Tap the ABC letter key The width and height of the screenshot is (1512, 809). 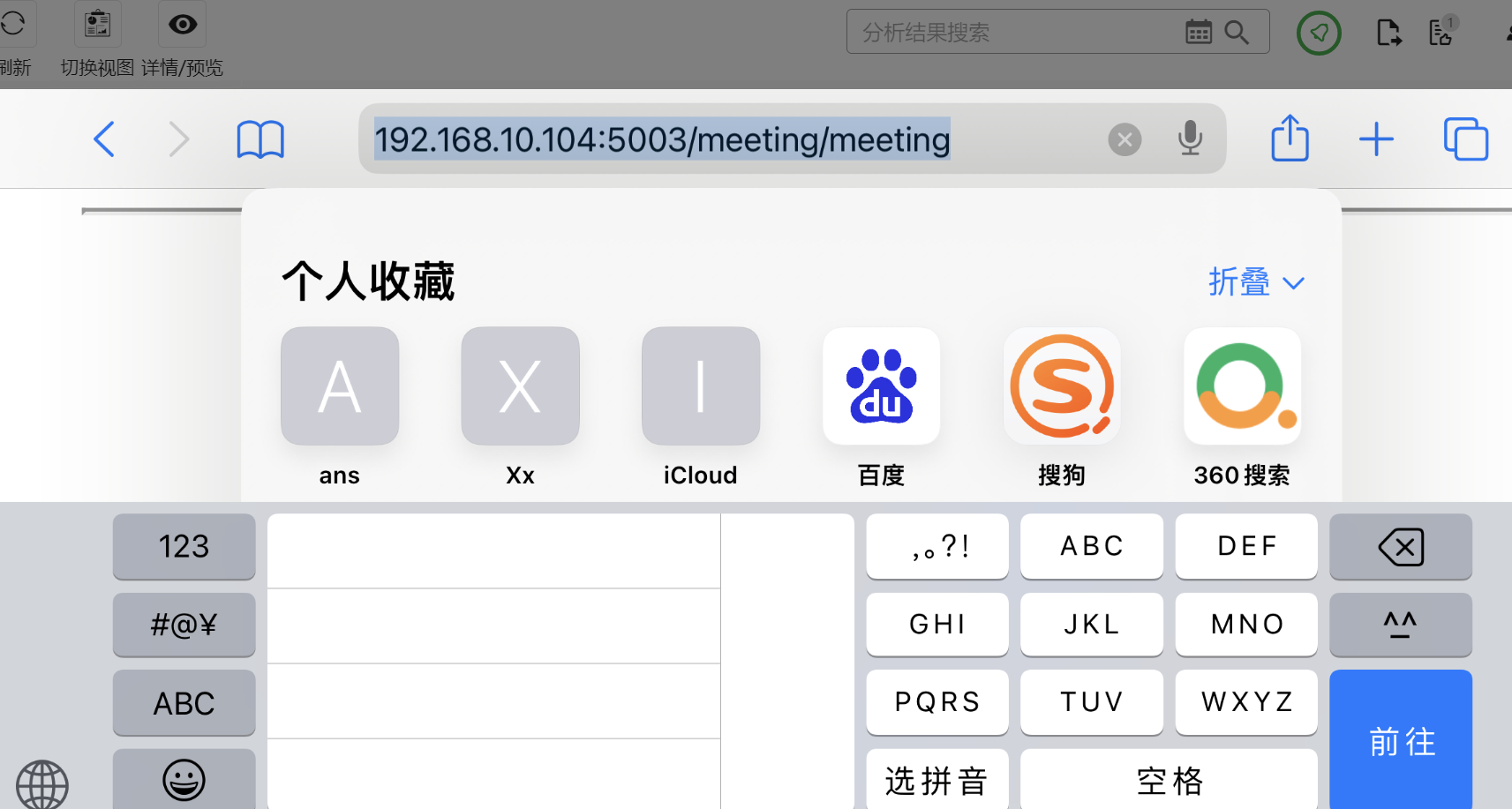(1092, 546)
